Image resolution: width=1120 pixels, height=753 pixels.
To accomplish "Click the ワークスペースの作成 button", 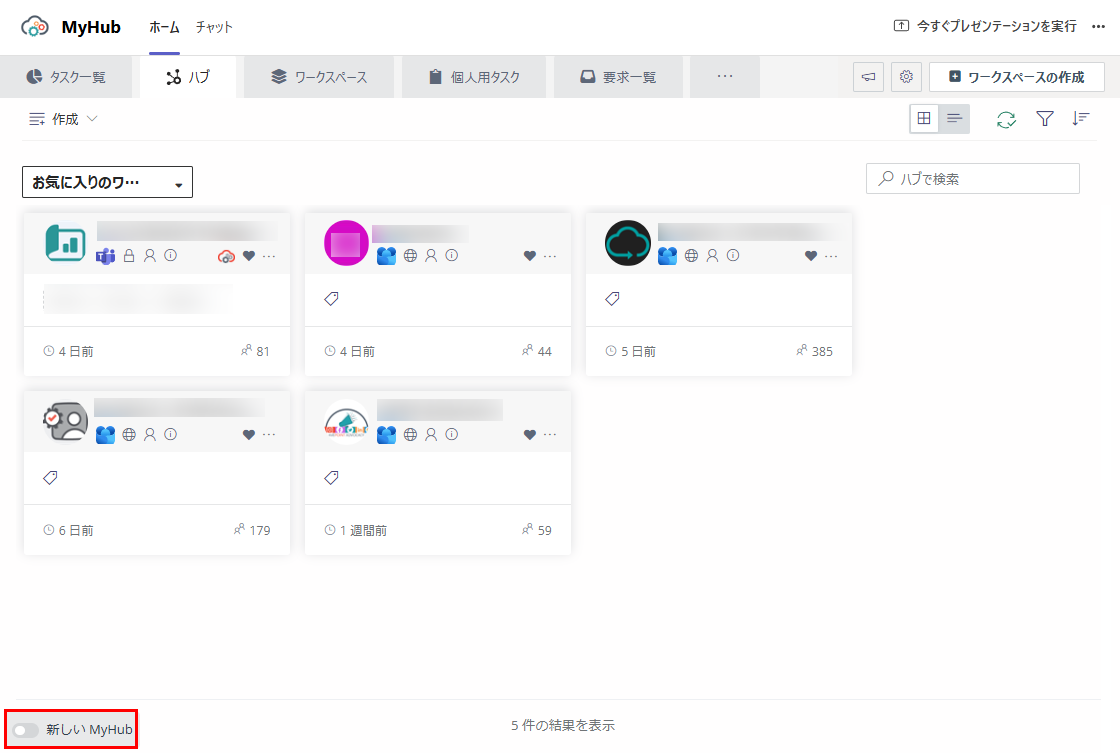I will [1016, 76].
